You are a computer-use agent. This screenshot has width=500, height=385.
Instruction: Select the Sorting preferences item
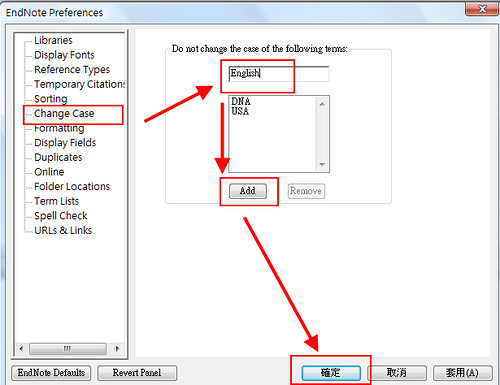click(51, 99)
